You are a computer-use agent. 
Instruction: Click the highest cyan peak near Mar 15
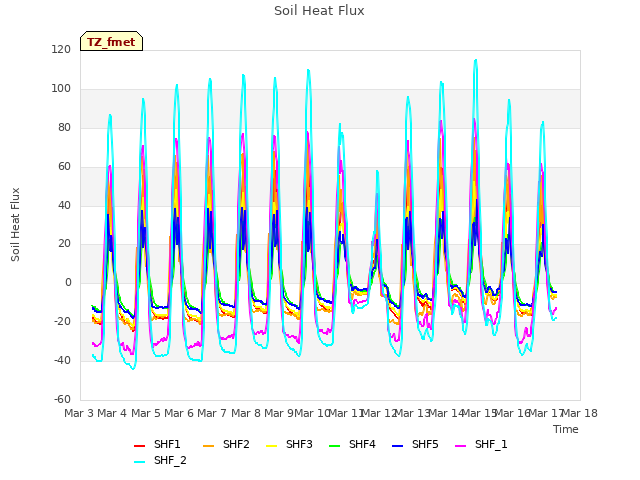(476, 60)
